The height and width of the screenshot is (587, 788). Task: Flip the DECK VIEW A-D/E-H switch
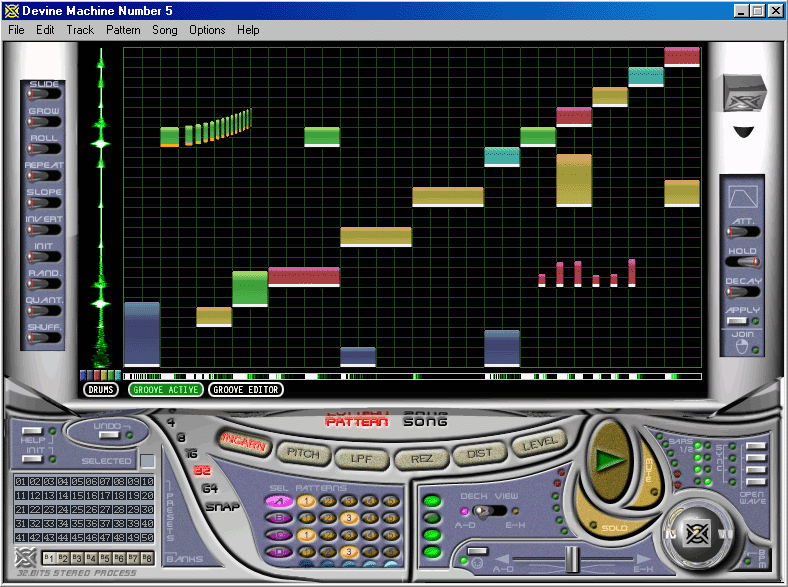tap(489, 512)
